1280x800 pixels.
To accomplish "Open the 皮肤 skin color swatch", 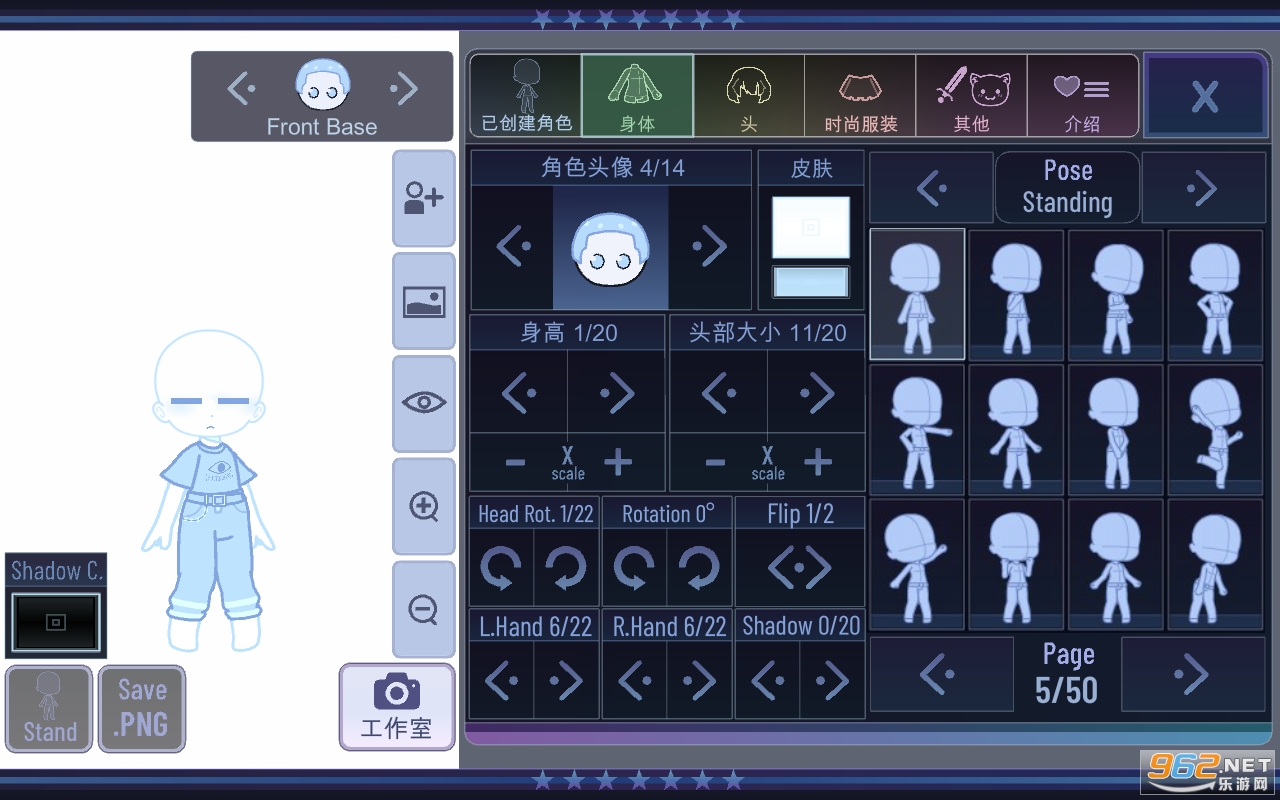I will click(810, 228).
